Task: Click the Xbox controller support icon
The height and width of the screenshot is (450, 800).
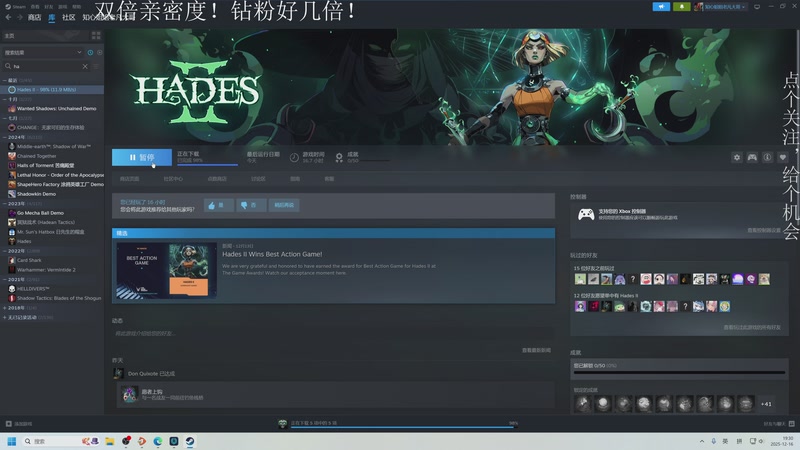Action: click(x=586, y=214)
